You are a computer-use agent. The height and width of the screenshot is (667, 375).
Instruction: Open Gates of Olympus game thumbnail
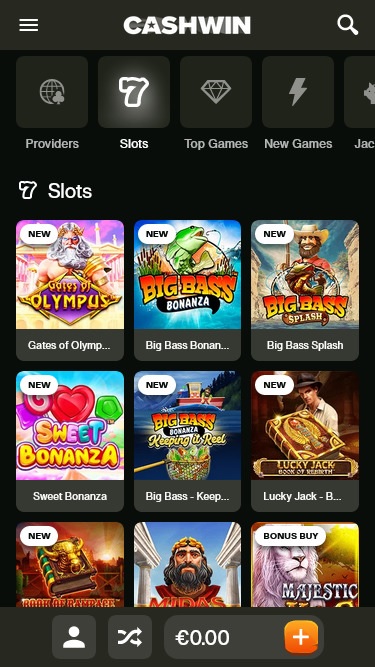[x=70, y=274]
